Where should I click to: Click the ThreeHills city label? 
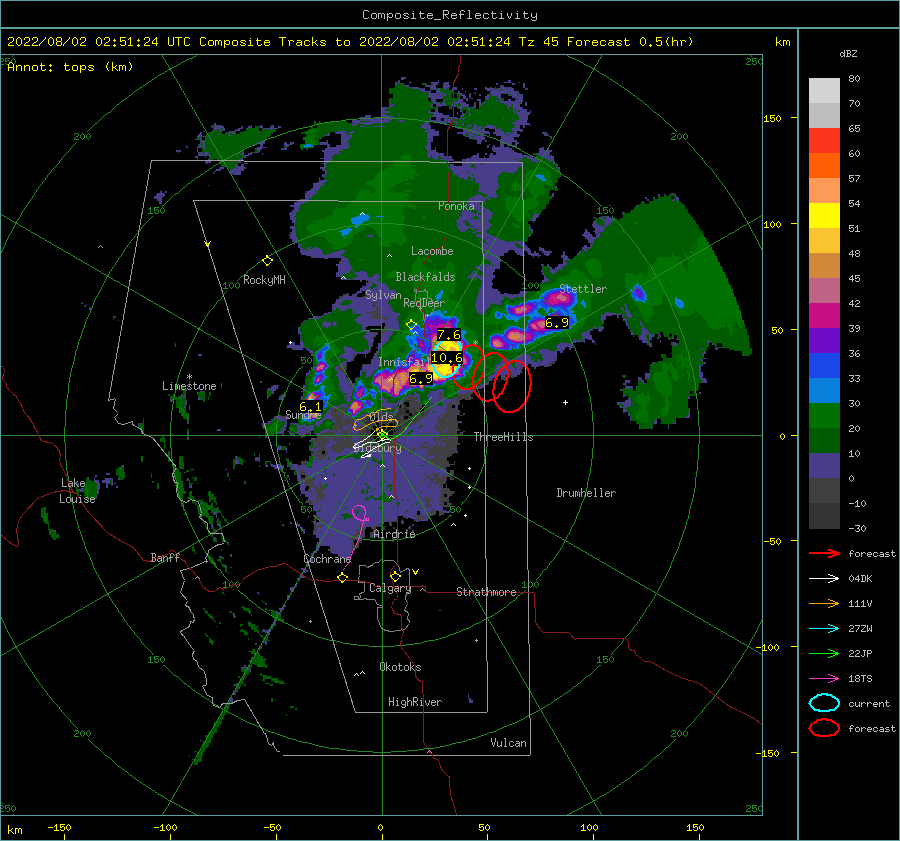click(x=503, y=437)
